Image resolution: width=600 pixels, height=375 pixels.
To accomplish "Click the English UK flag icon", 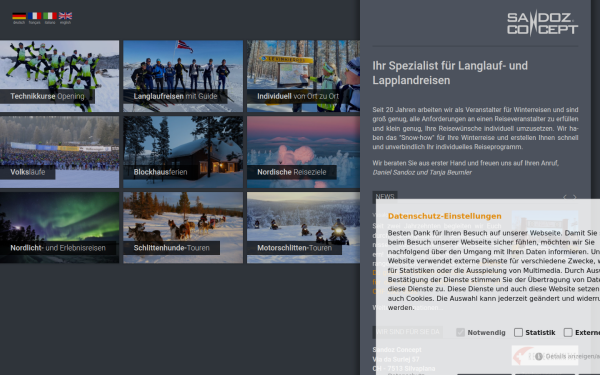I will click(65, 16).
